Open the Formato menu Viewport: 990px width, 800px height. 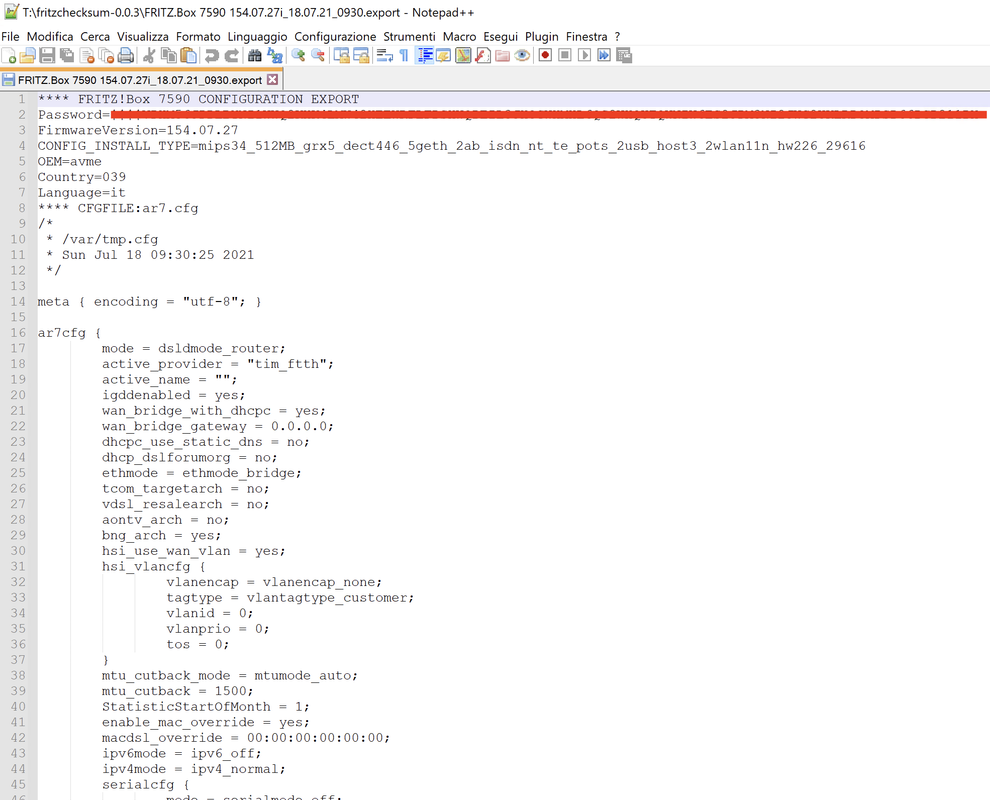pyautogui.click(x=198, y=37)
